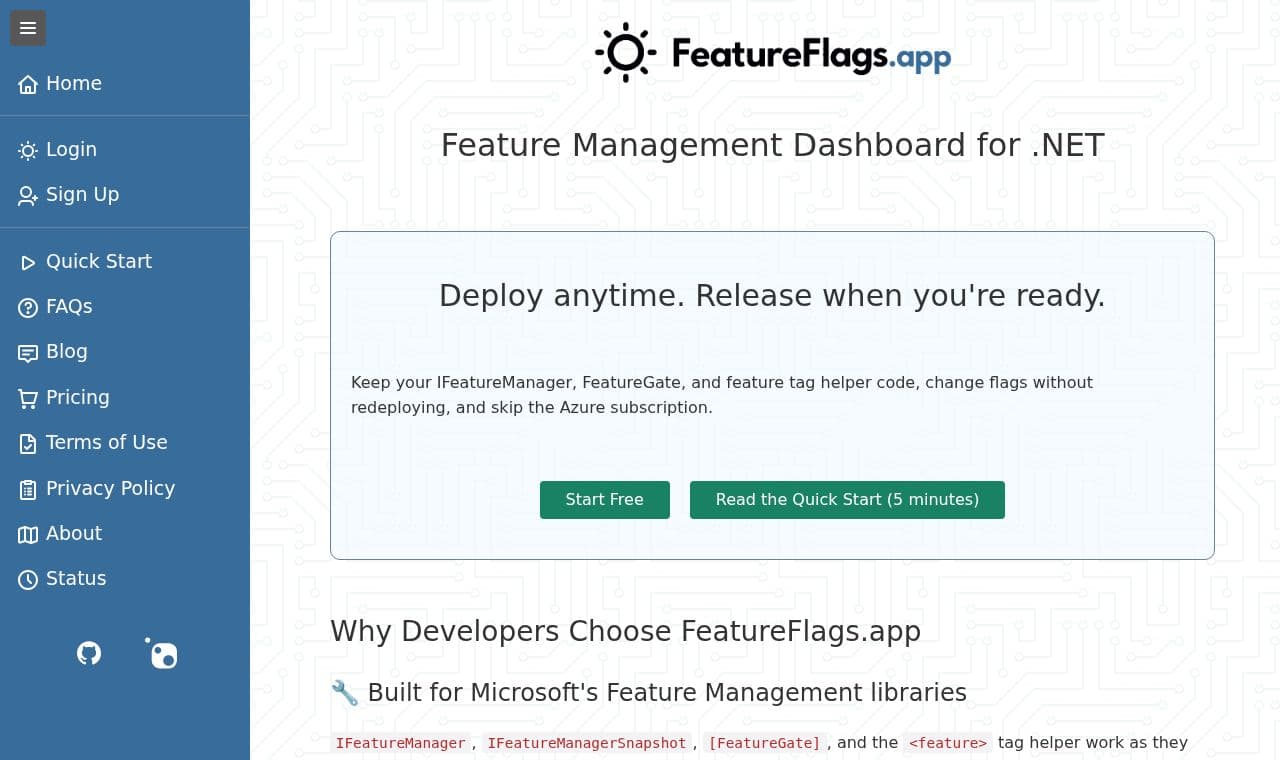Click the '[FeatureGate]' code snippet
The height and width of the screenshot is (760, 1280).
[x=764, y=743]
